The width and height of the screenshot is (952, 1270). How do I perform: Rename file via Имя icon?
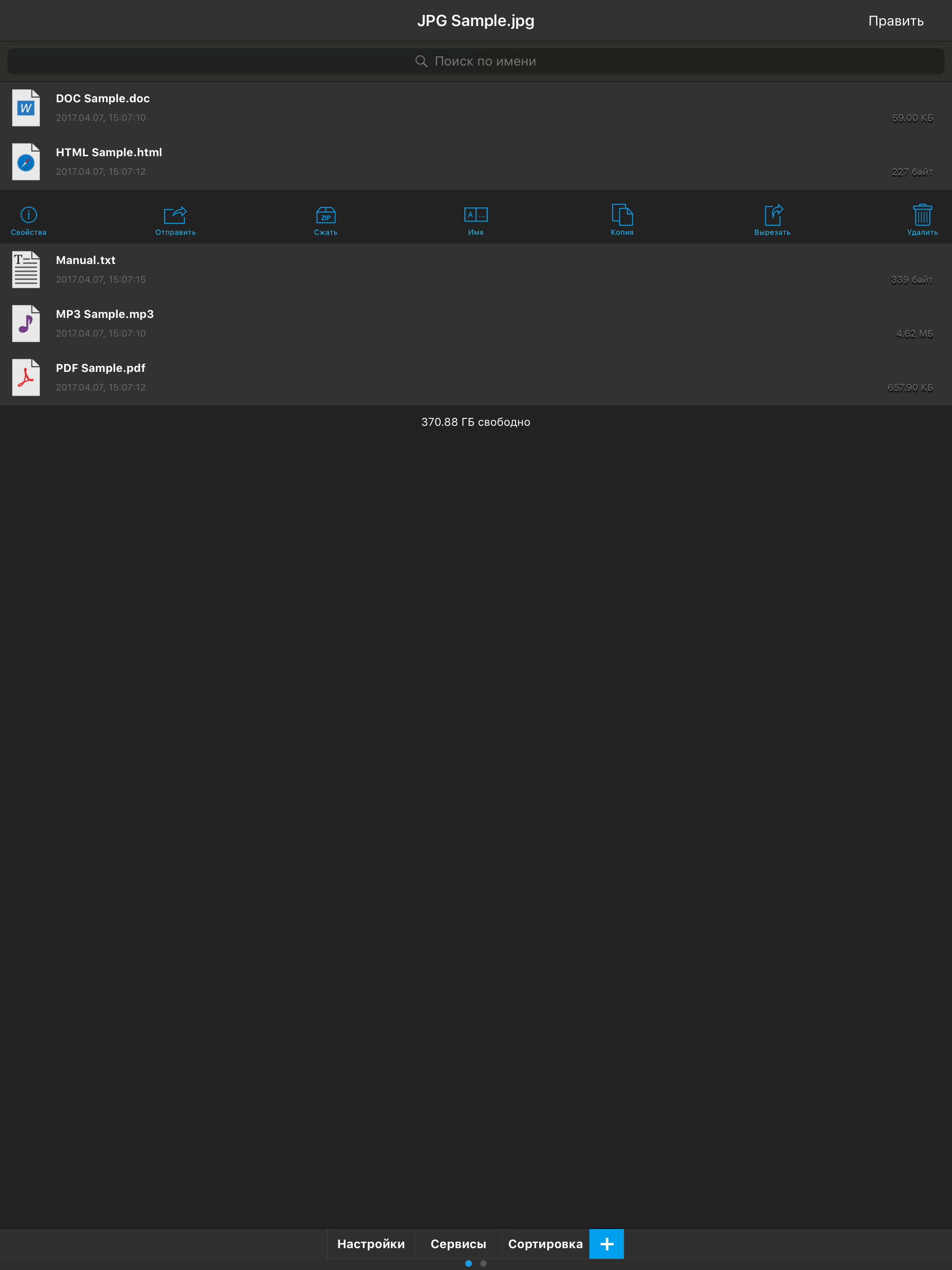(x=476, y=220)
